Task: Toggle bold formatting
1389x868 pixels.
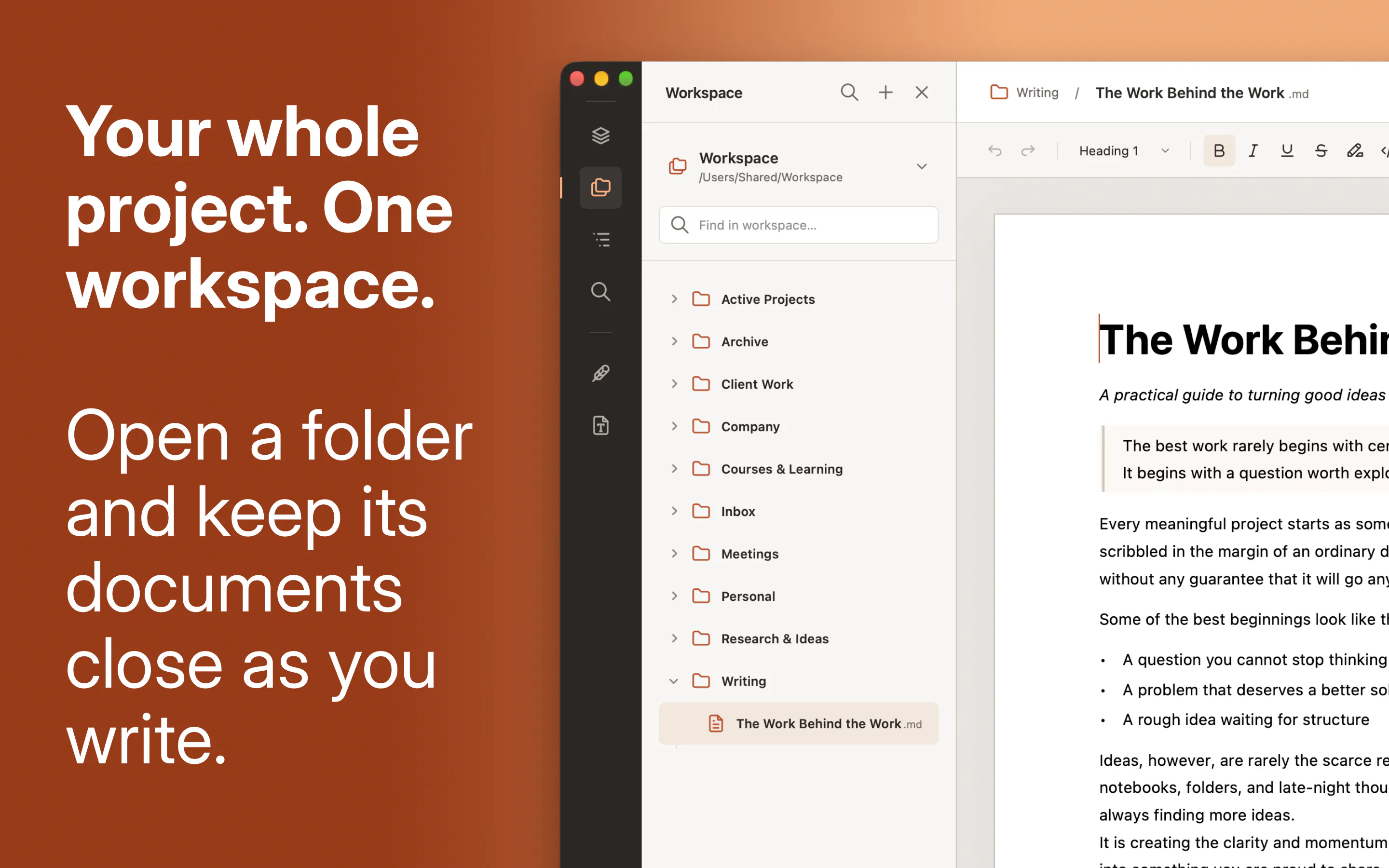Action: [x=1219, y=151]
